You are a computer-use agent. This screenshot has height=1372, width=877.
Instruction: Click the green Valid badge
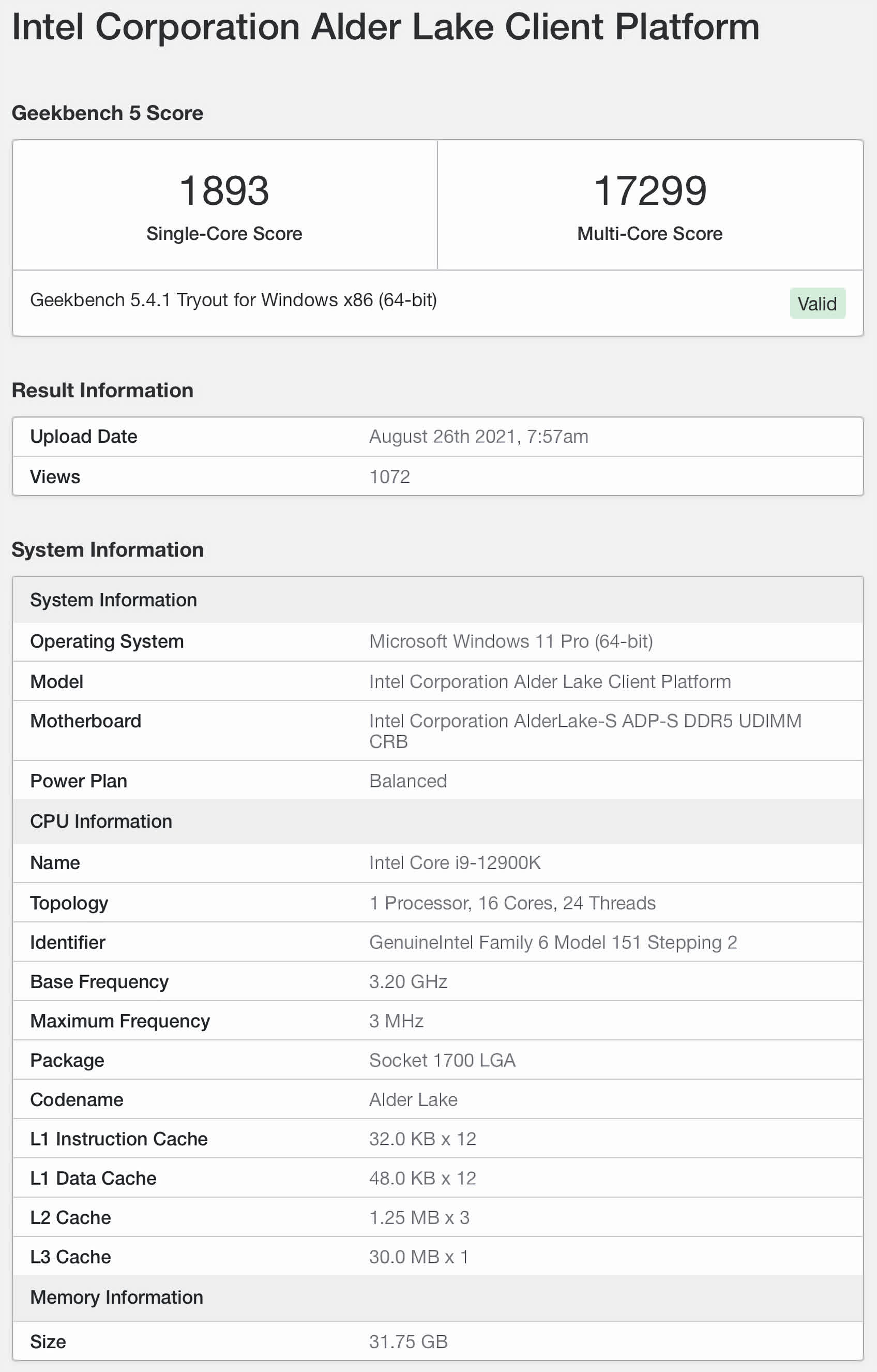click(817, 303)
